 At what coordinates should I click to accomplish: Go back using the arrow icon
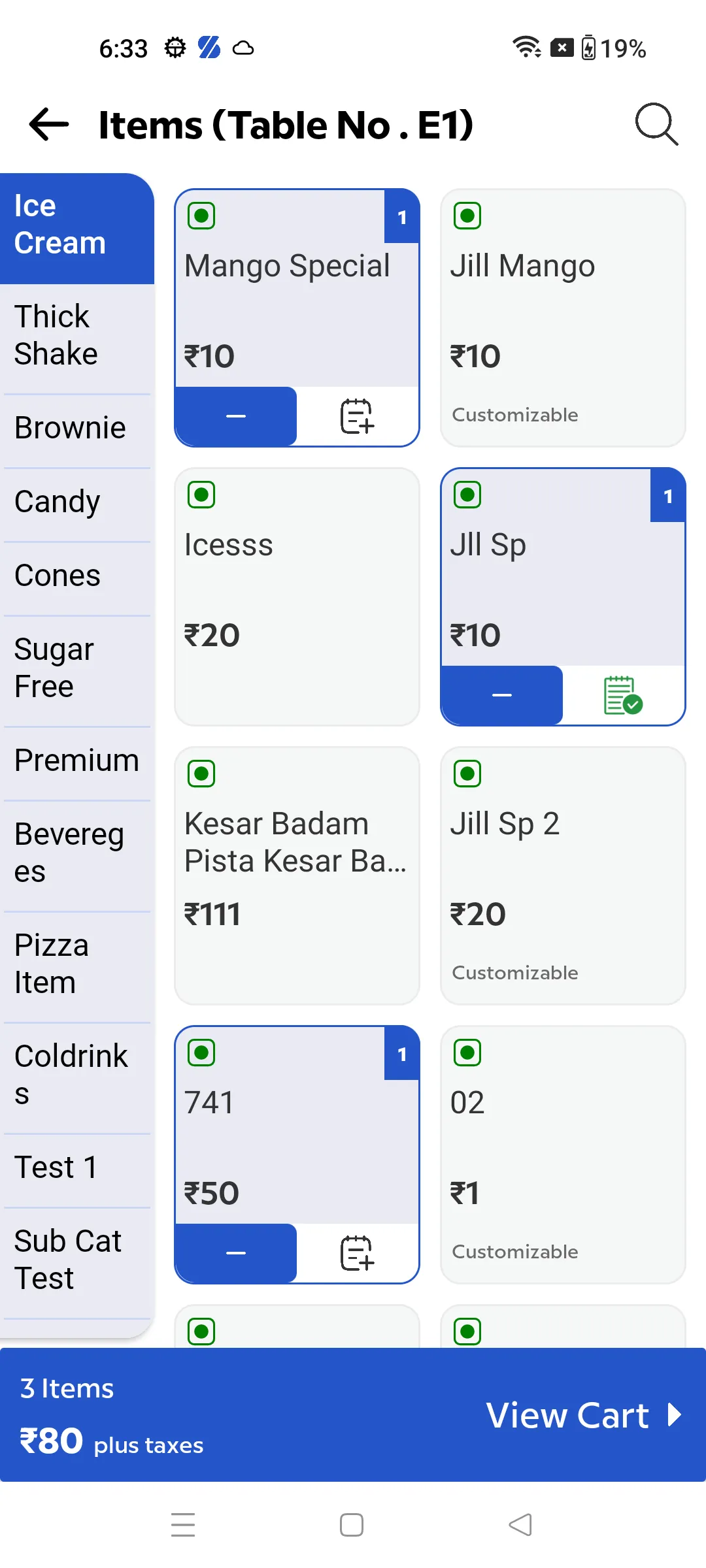[x=49, y=123]
